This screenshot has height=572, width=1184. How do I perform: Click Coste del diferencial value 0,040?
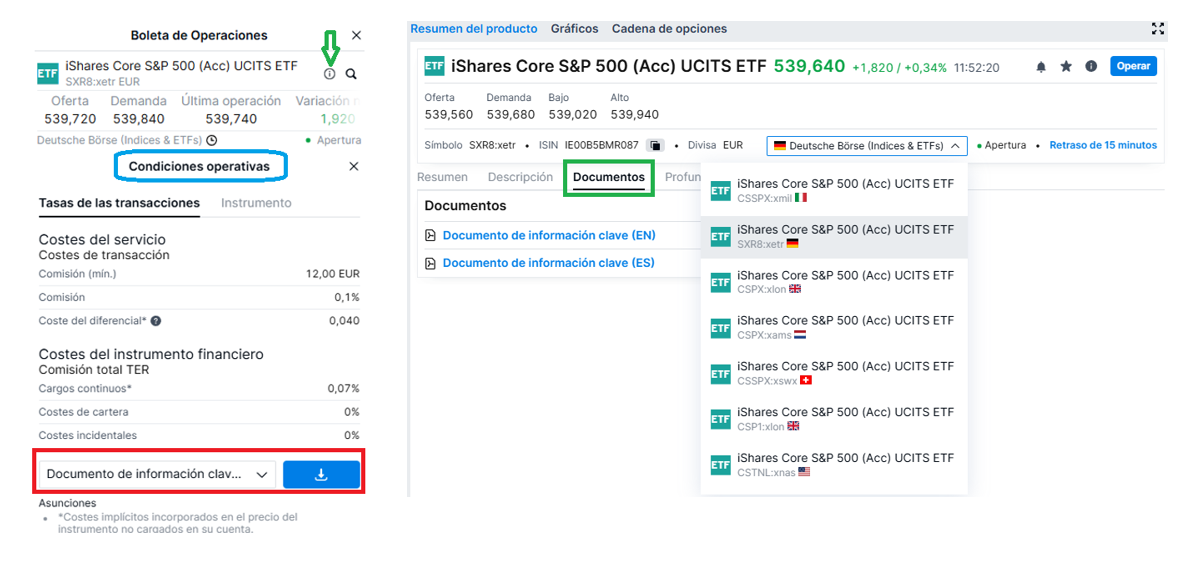click(344, 321)
